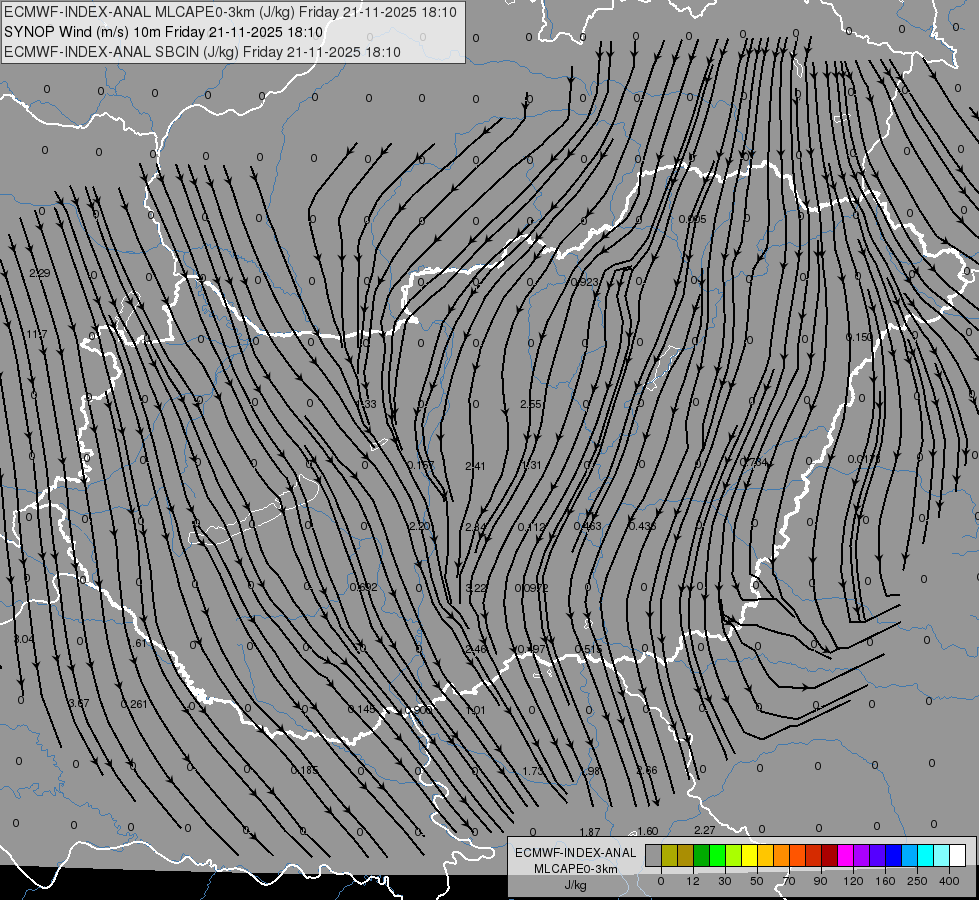This screenshot has width=979, height=900.
Task: Click the map value 3.04
Action: tap(24, 640)
